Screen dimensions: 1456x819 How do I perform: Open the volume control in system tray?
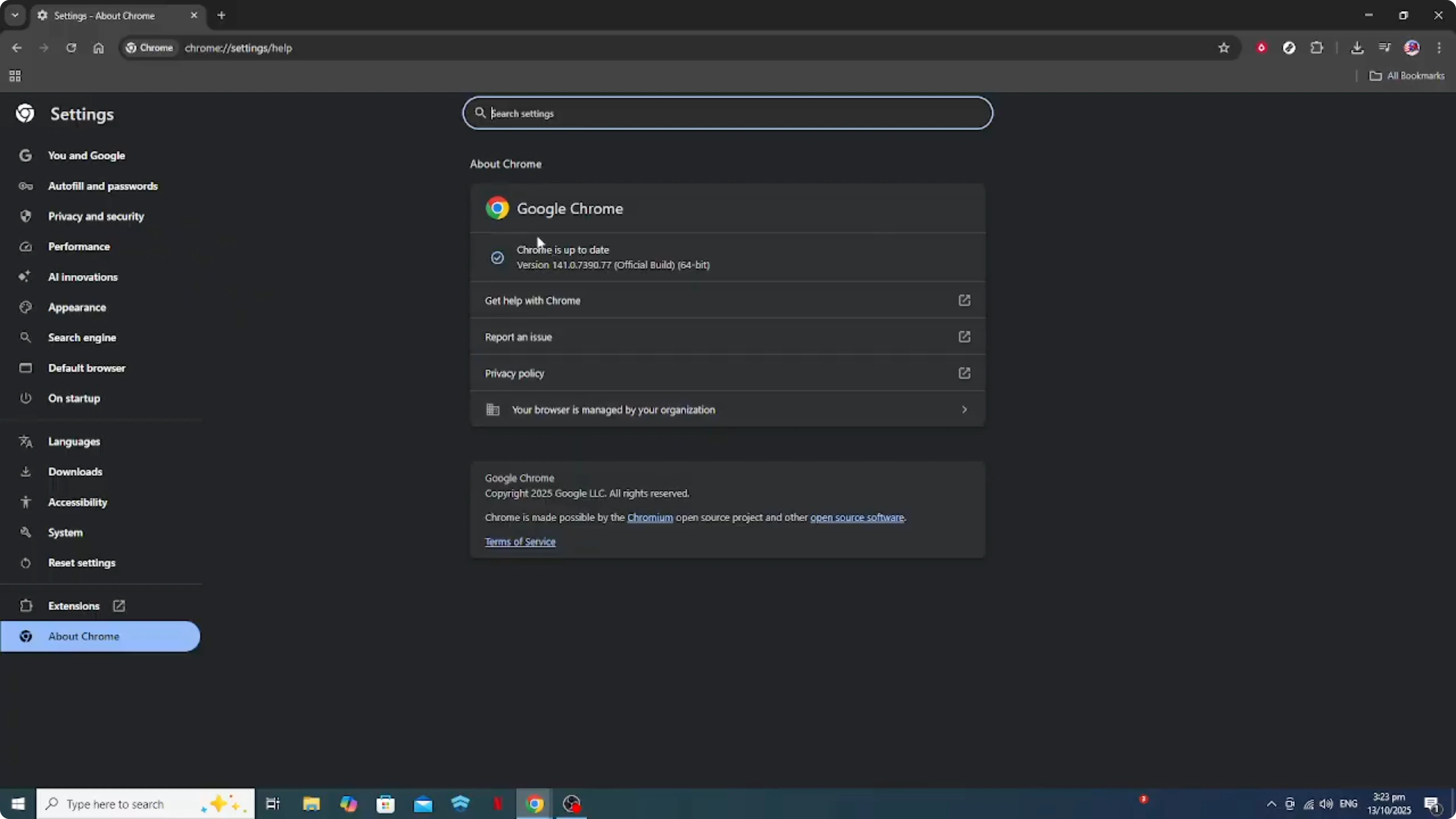point(1326,804)
